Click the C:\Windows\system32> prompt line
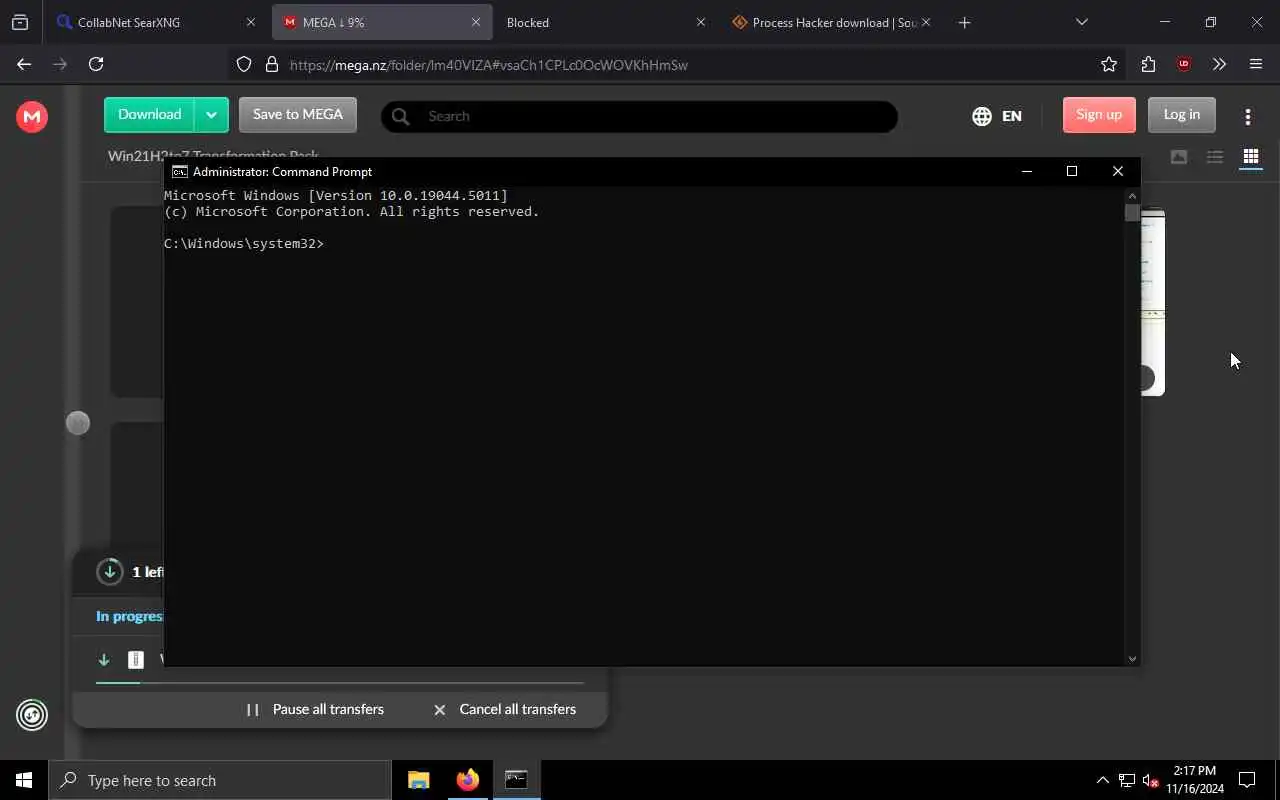The height and width of the screenshot is (800, 1280). pyautogui.click(x=244, y=244)
